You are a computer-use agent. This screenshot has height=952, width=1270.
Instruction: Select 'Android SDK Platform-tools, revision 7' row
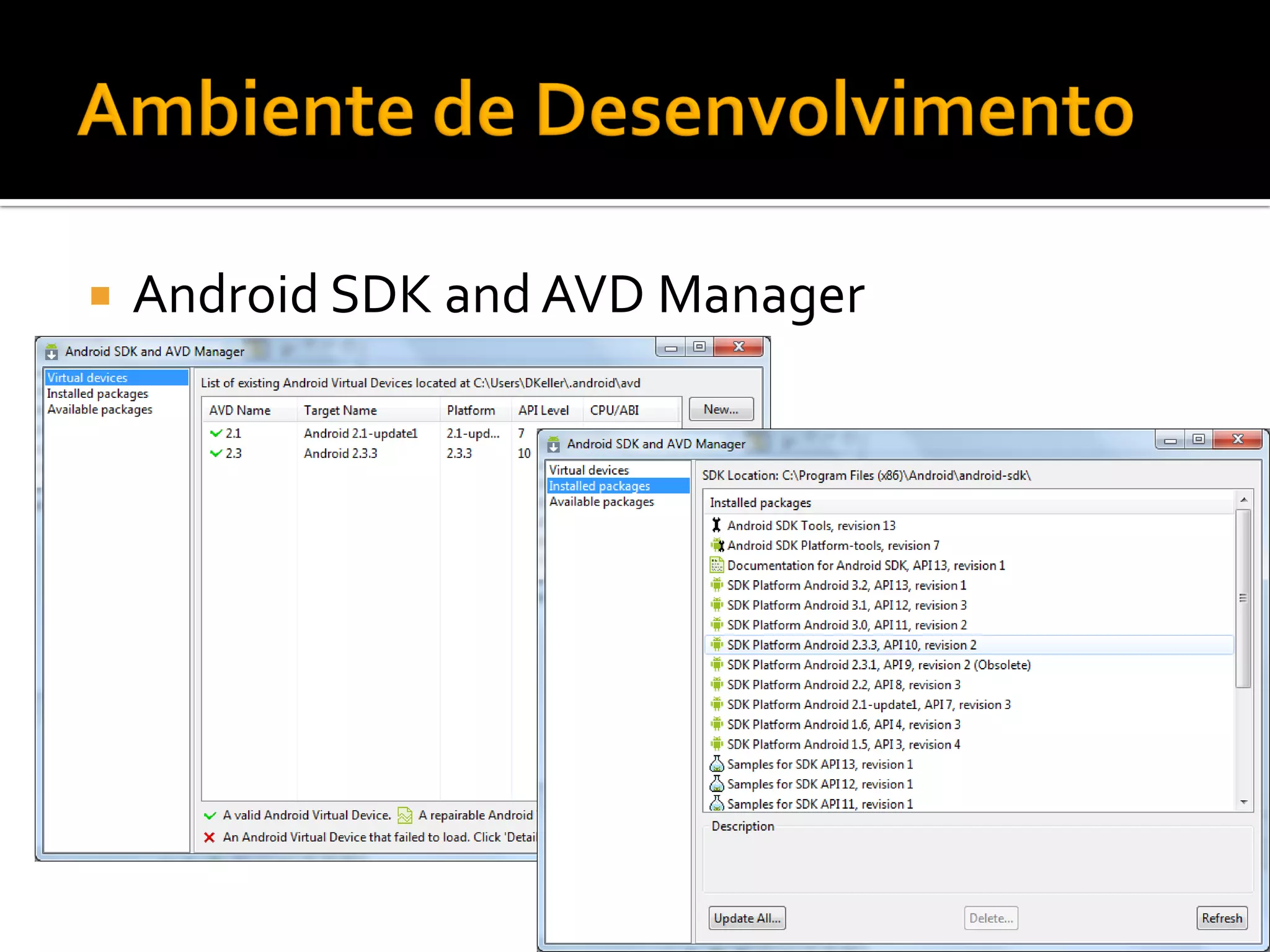(x=969, y=545)
